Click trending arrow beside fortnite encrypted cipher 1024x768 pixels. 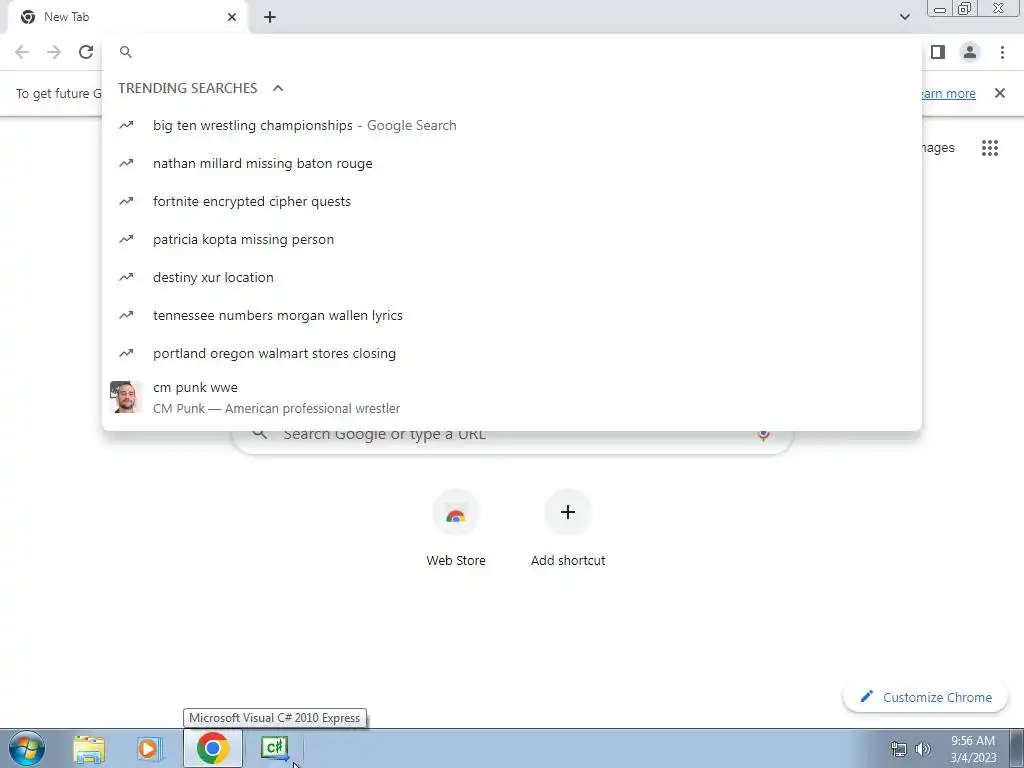(126, 201)
